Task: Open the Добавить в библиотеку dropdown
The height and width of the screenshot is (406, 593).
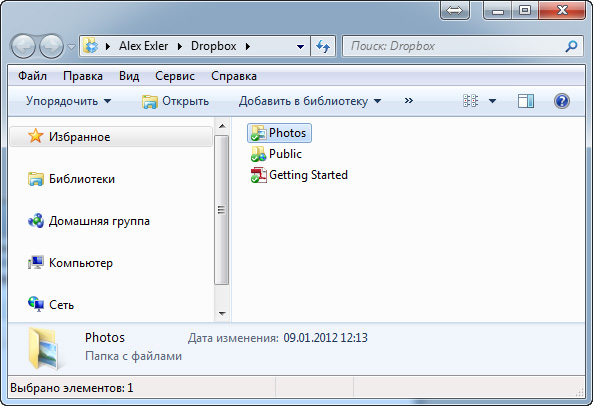Action: pos(310,101)
